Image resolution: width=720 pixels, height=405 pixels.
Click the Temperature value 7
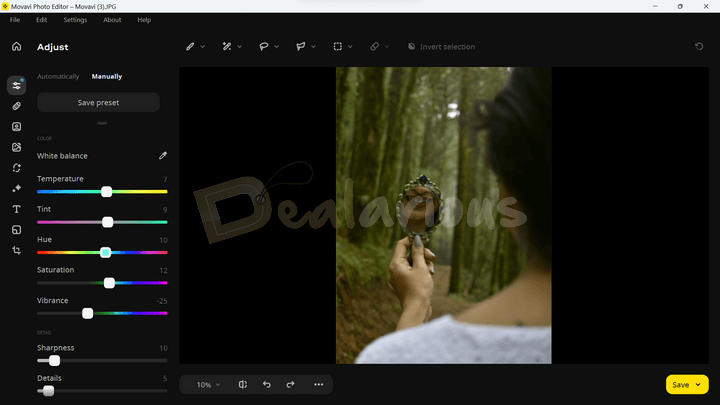[x=165, y=179]
